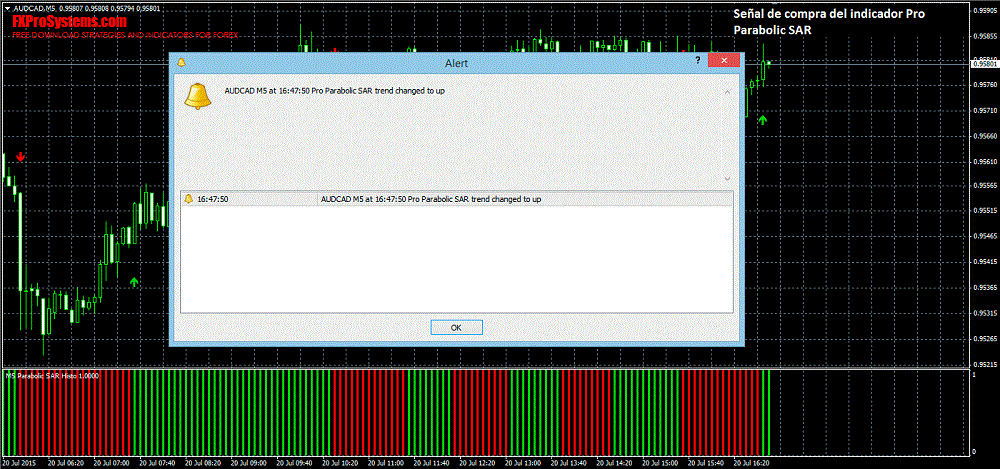Click the 20 Jul 2015 time axis label

pos(21,463)
